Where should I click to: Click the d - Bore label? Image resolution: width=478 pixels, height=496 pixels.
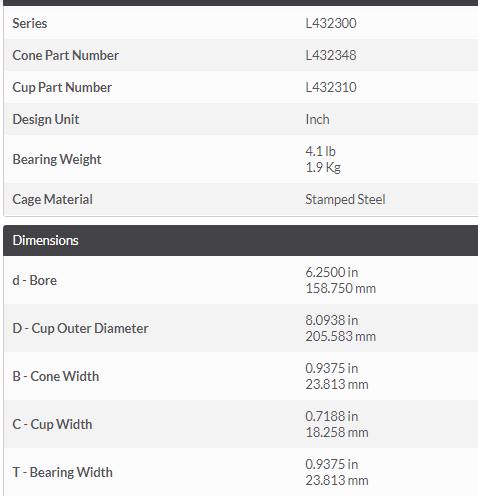(34, 280)
